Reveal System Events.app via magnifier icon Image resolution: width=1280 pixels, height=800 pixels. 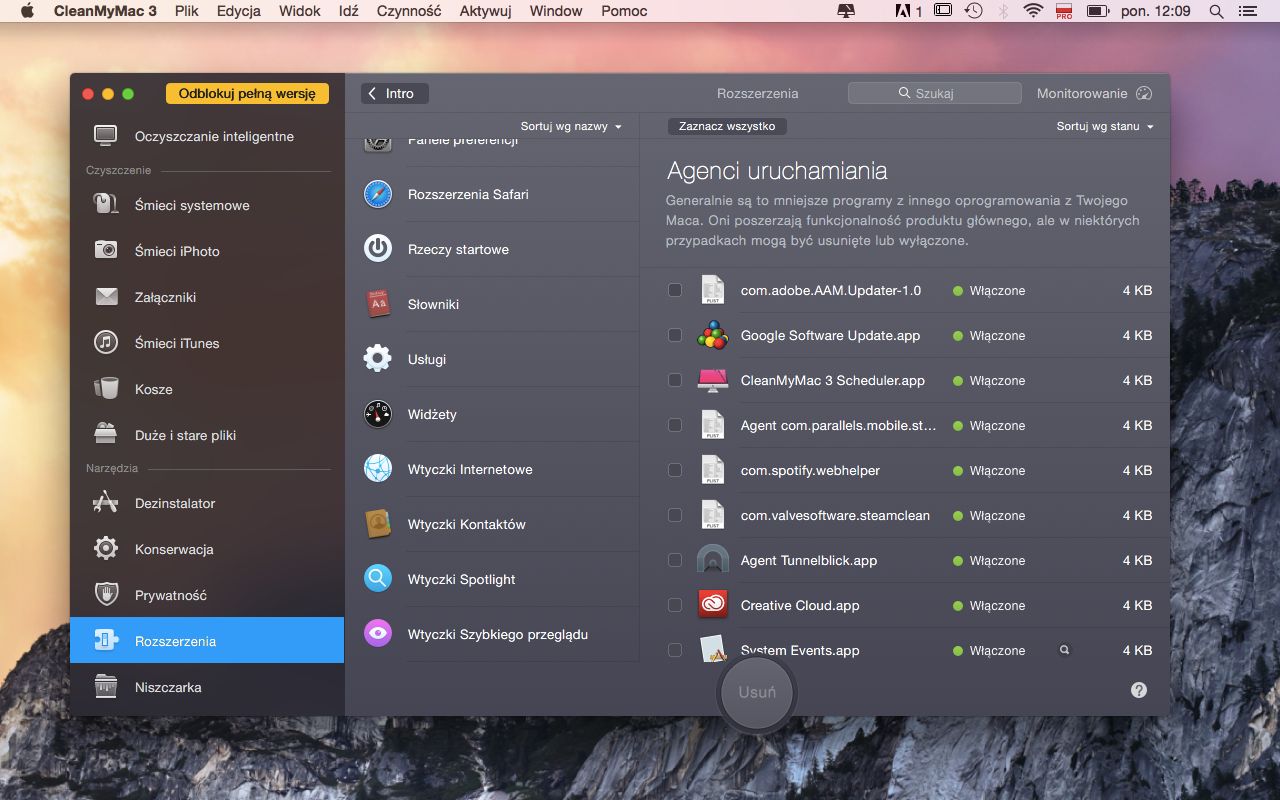pyautogui.click(x=1064, y=650)
